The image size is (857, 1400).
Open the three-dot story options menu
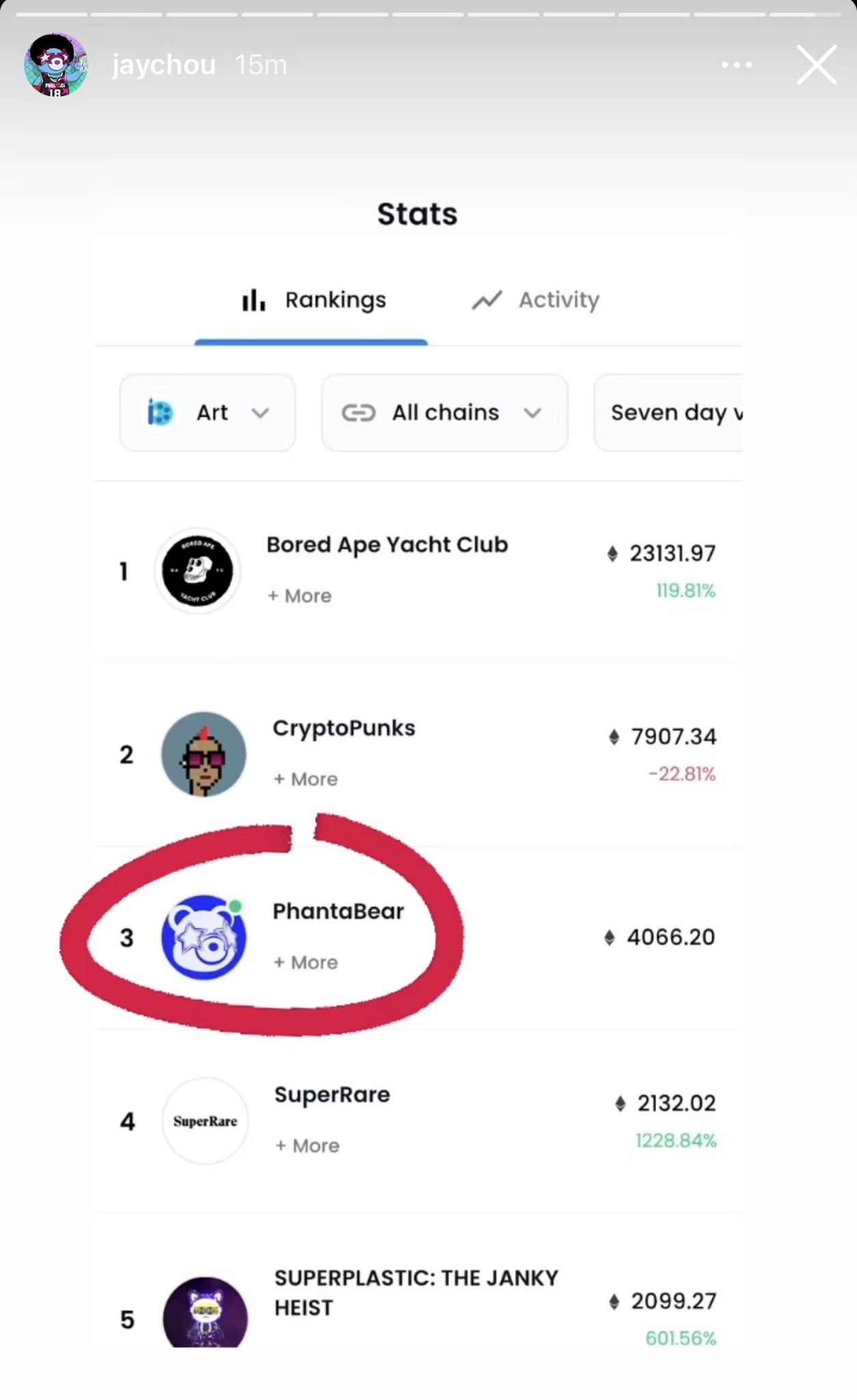click(x=737, y=65)
